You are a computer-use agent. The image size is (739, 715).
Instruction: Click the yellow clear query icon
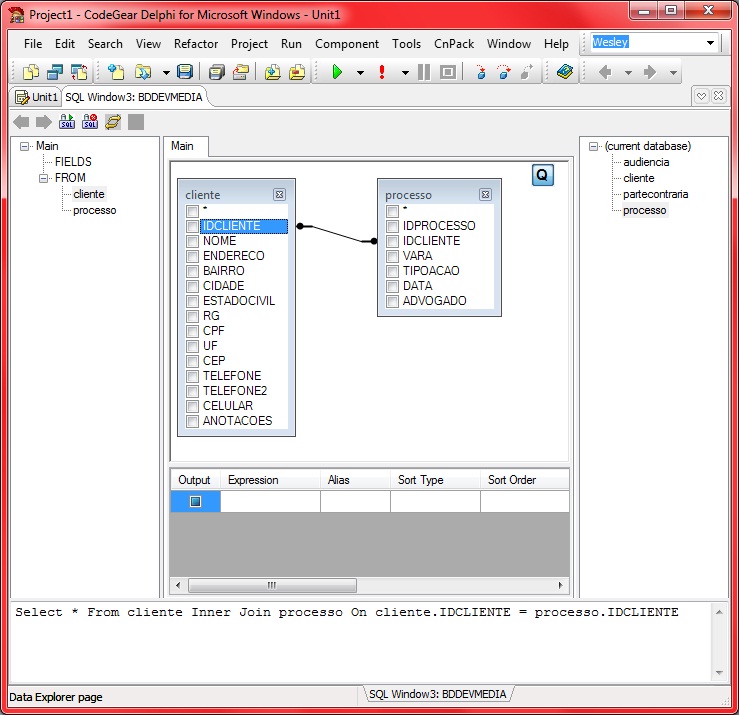click(x=113, y=122)
